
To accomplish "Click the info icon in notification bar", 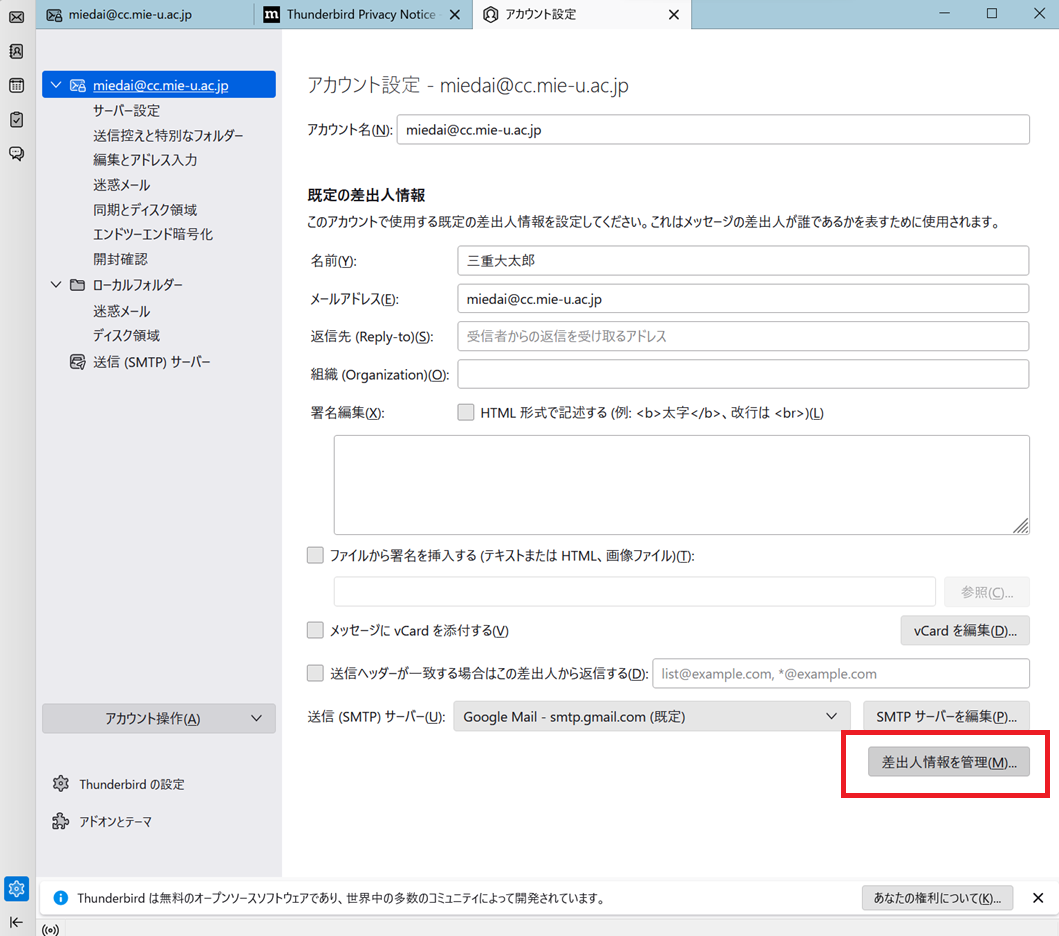I will click(x=60, y=898).
